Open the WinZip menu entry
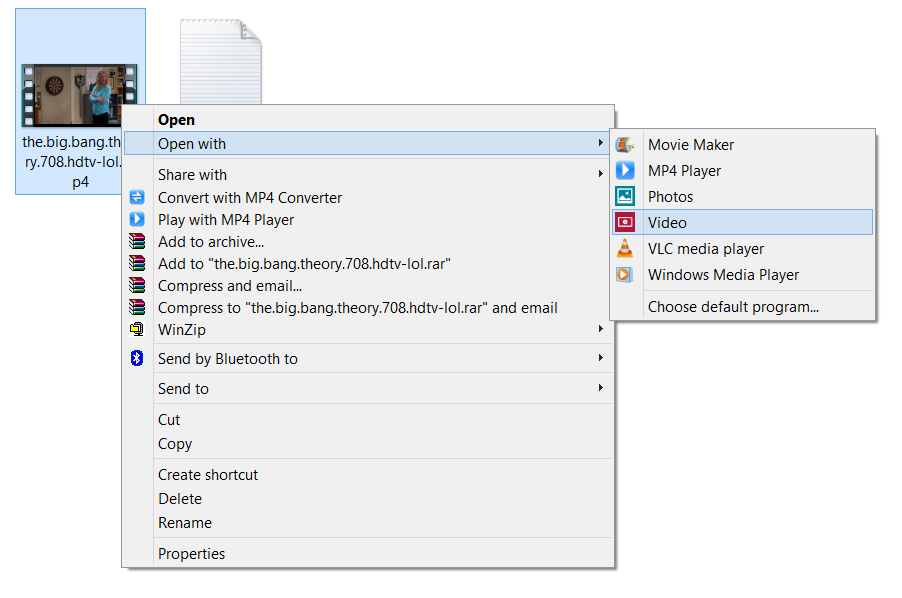Image resolution: width=902 pixels, height=598 pixels. (368, 329)
